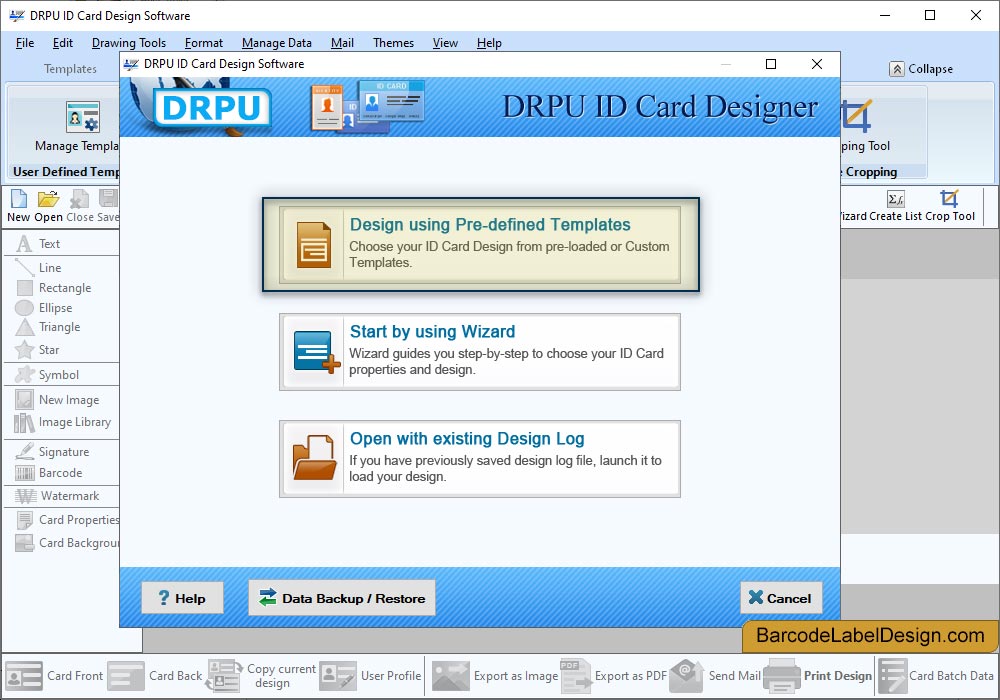Viewport: 1000px width, 700px height.
Task: Click Export as Image
Action: click(494, 676)
